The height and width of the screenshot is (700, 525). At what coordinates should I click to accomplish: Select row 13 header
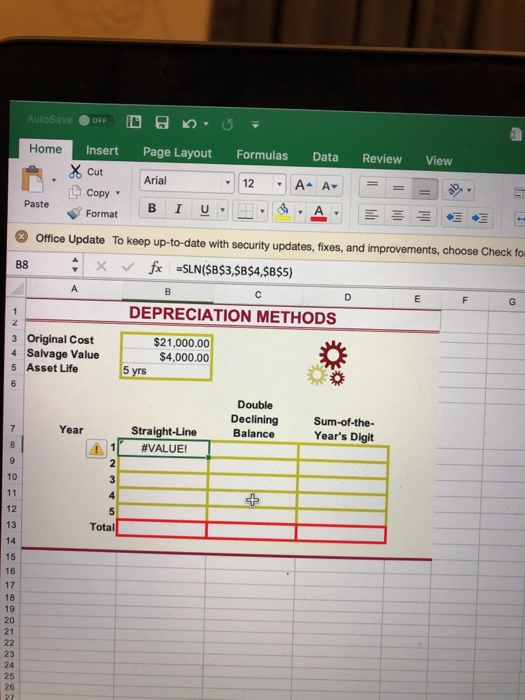11,525
